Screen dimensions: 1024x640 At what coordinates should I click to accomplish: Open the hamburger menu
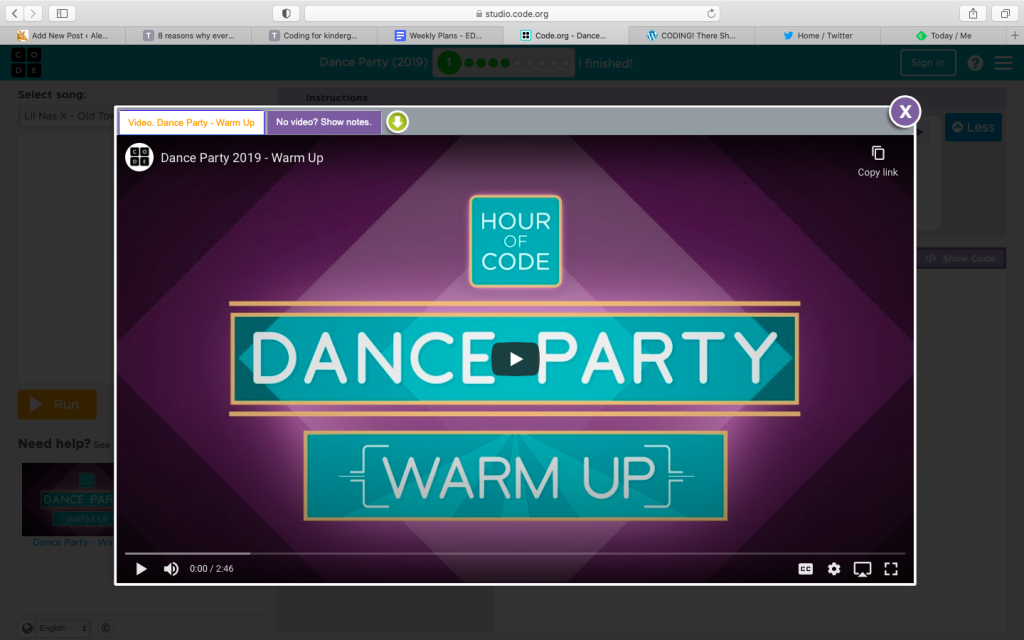click(1004, 63)
